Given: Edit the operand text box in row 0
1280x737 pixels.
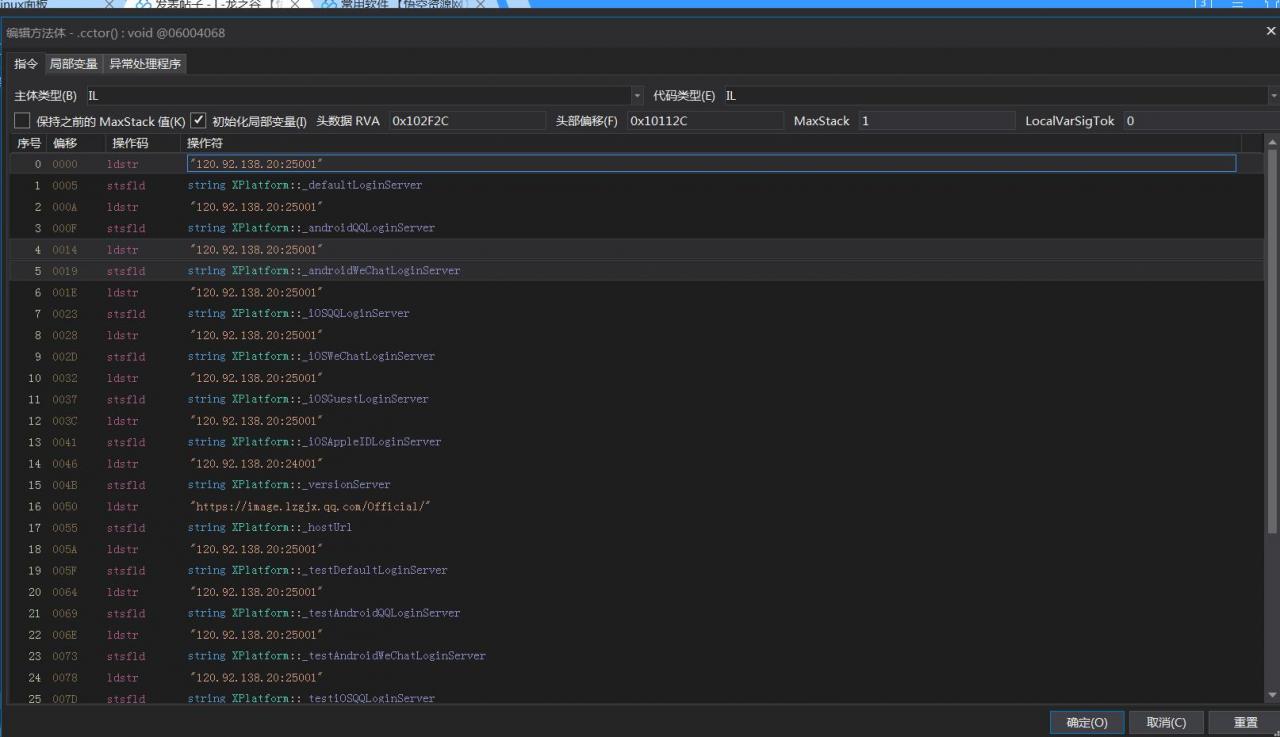Looking at the screenshot, I should point(711,164).
